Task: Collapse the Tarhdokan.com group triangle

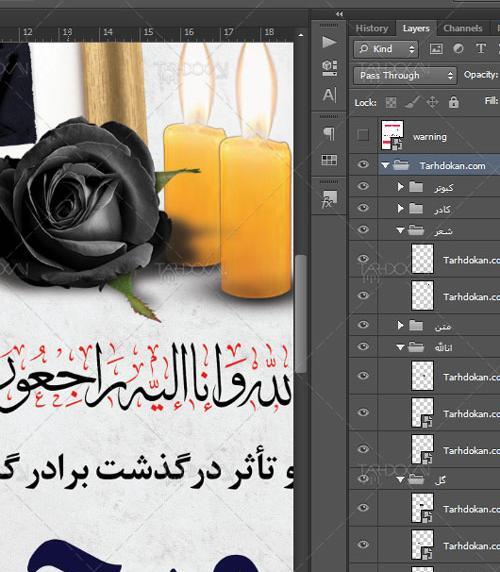Action: 385,166
